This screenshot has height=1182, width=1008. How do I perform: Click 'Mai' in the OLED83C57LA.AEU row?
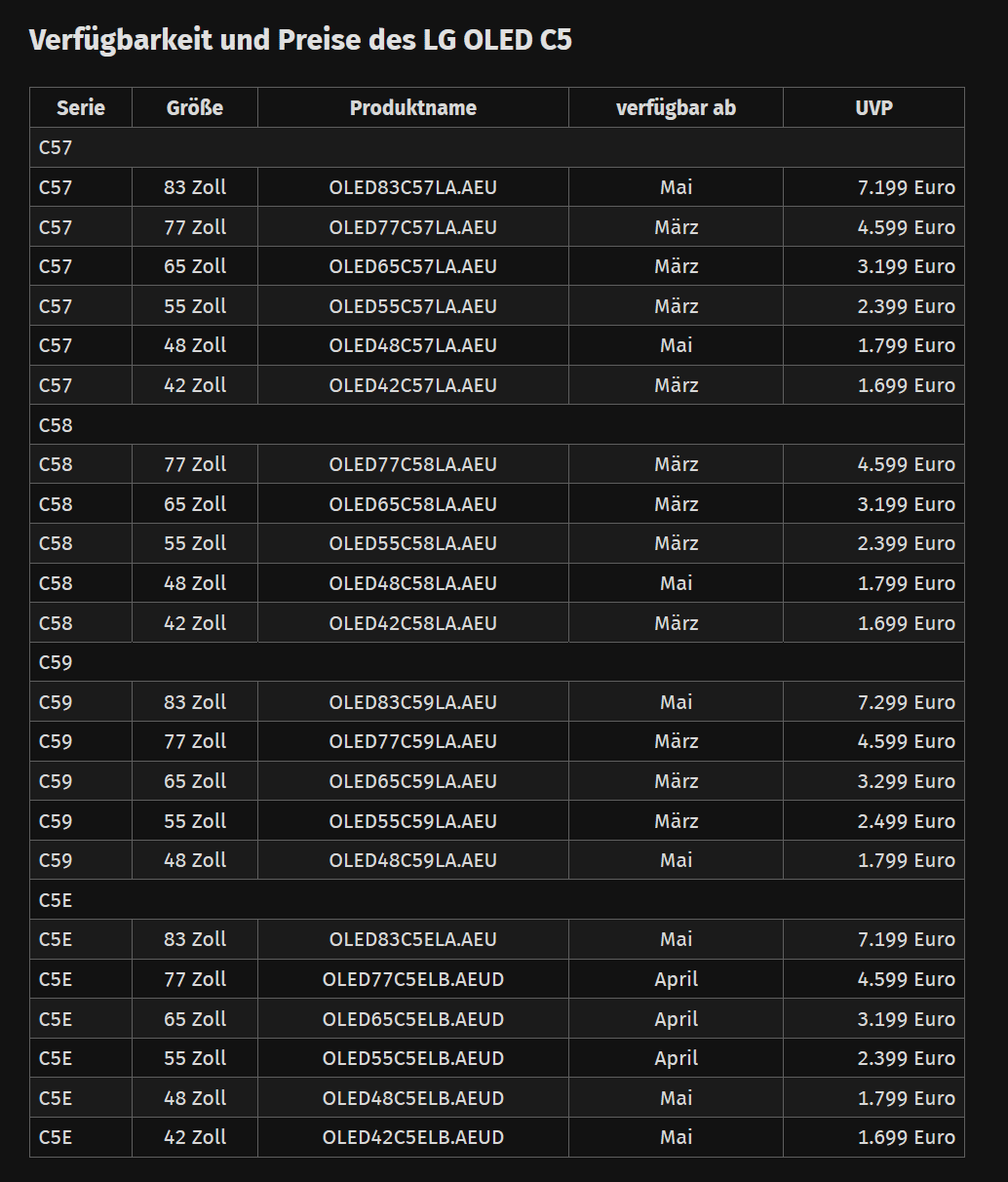coord(677,187)
